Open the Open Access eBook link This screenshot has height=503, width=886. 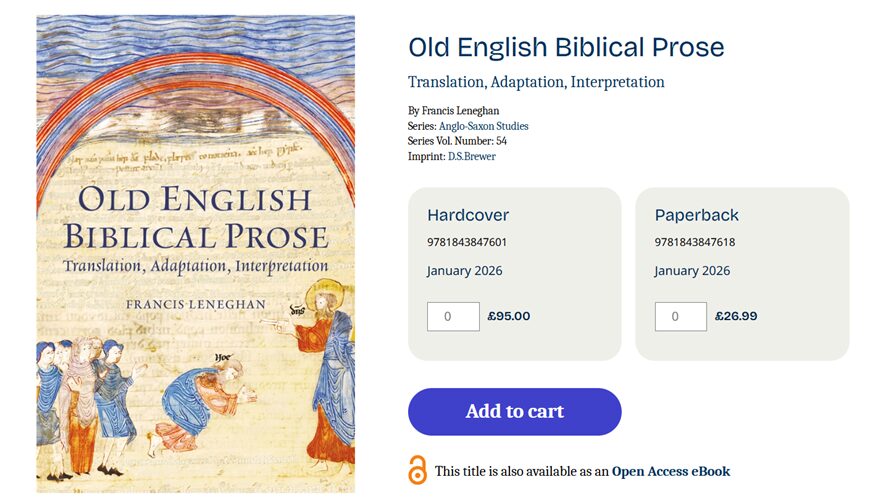tap(671, 471)
